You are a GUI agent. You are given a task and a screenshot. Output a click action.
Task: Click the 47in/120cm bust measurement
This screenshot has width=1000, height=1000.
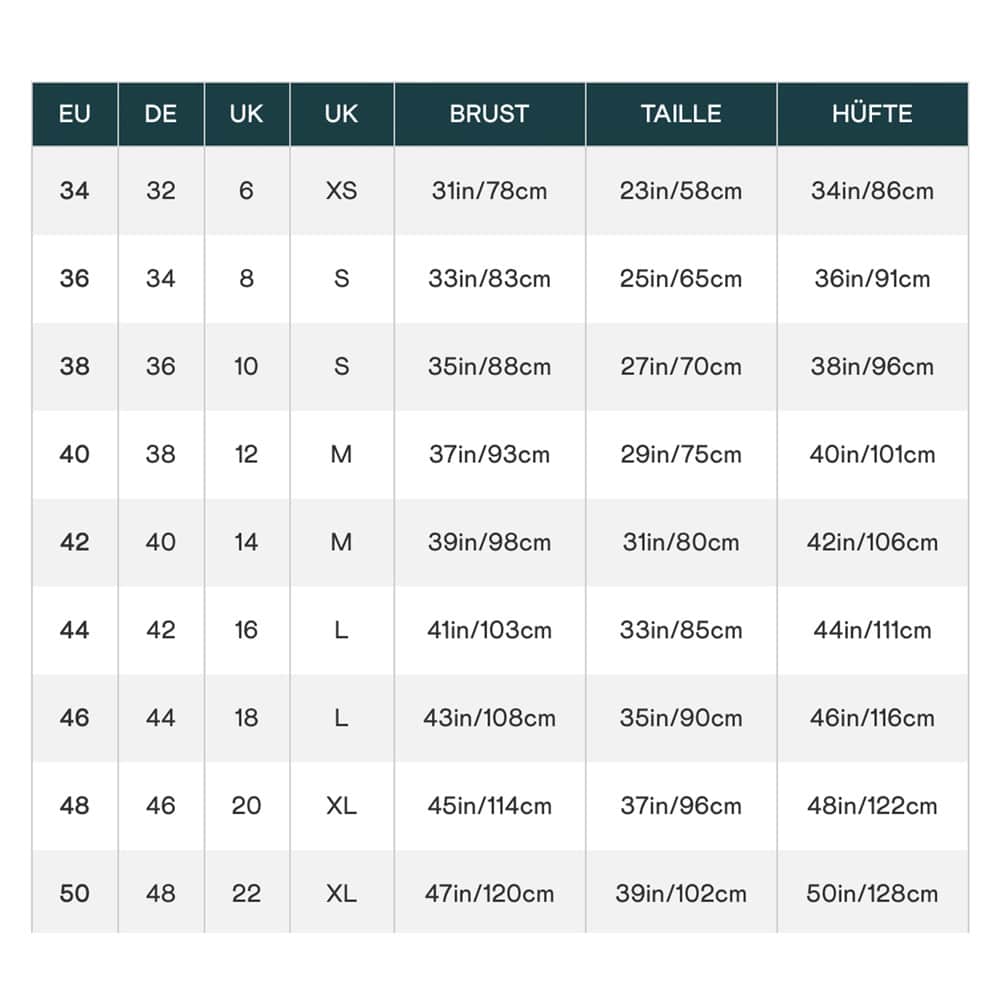pyautogui.click(x=489, y=893)
